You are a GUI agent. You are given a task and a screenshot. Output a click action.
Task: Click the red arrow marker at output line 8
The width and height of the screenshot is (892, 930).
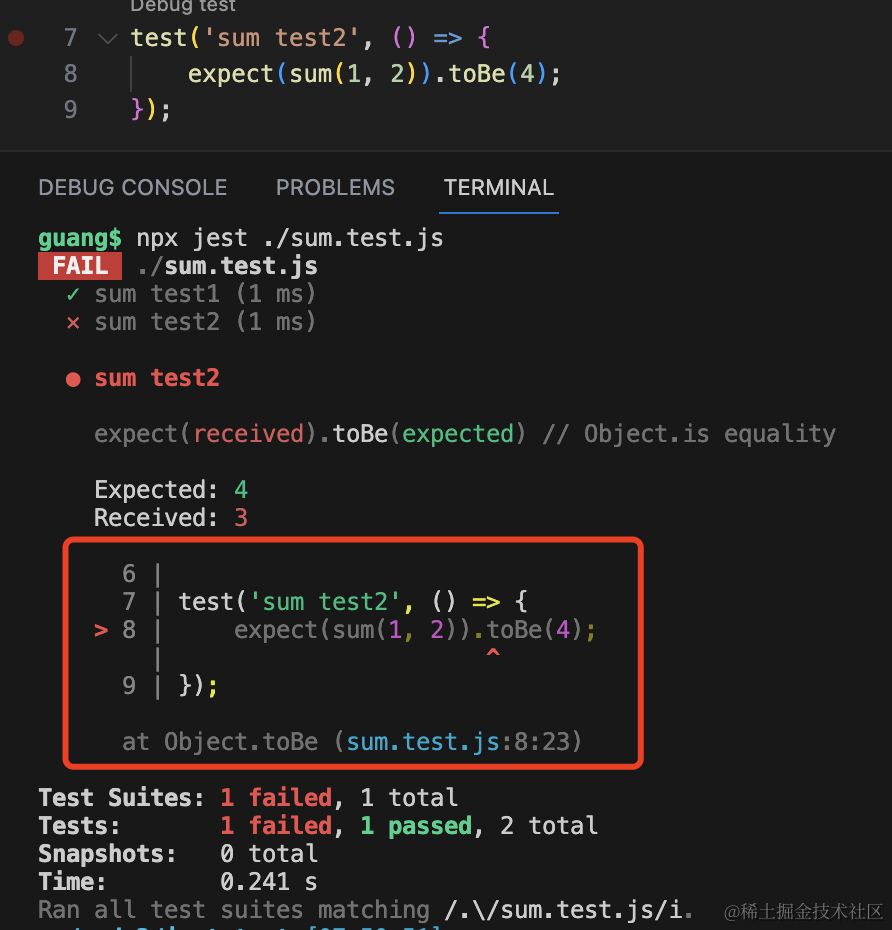click(100, 630)
